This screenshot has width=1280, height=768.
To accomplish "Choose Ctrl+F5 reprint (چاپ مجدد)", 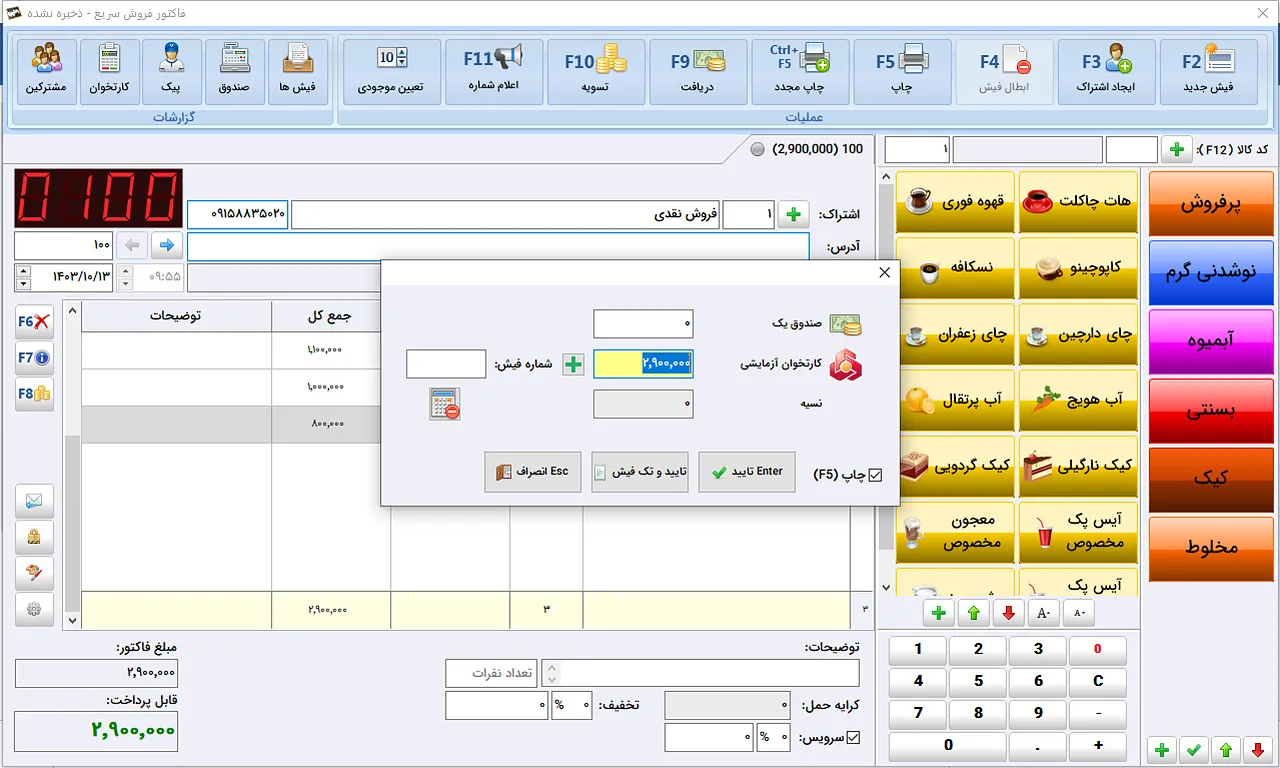I will pos(800,72).
